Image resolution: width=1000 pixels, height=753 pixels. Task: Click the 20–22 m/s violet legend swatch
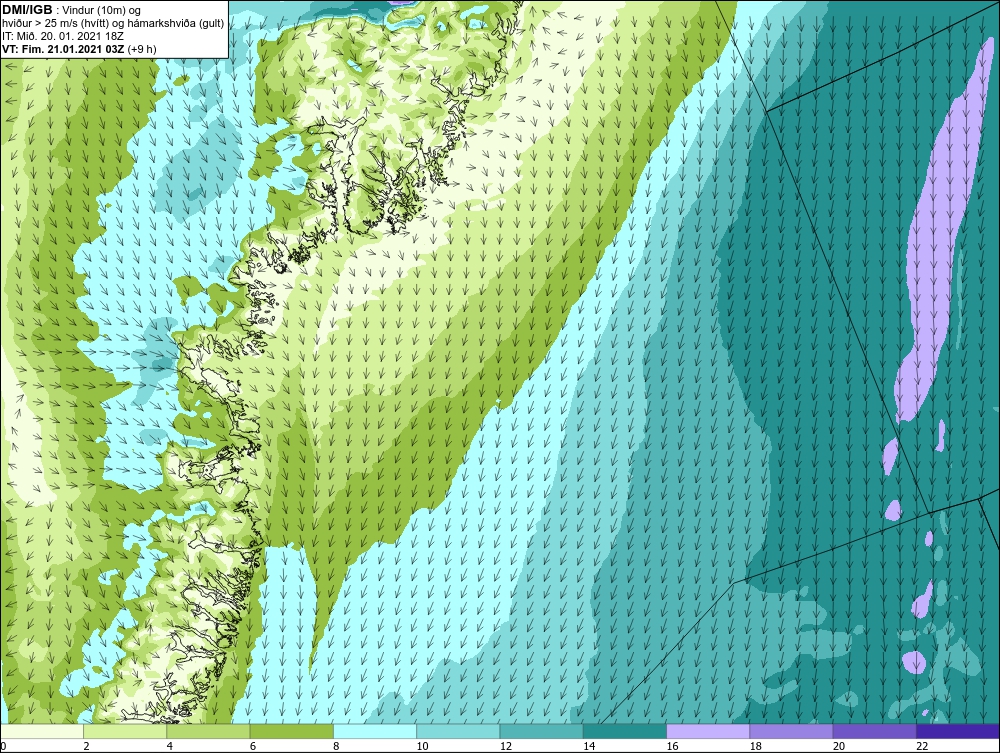click(874, 731)
